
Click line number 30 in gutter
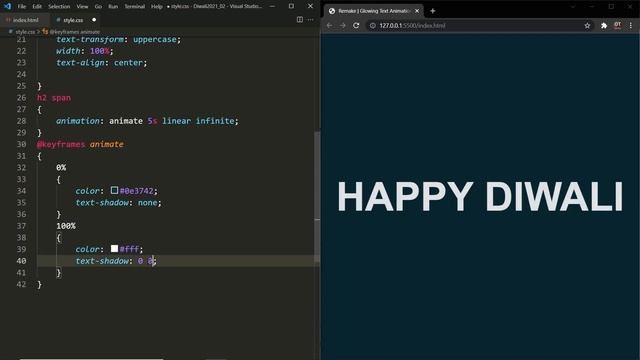[x=21, y=144]
